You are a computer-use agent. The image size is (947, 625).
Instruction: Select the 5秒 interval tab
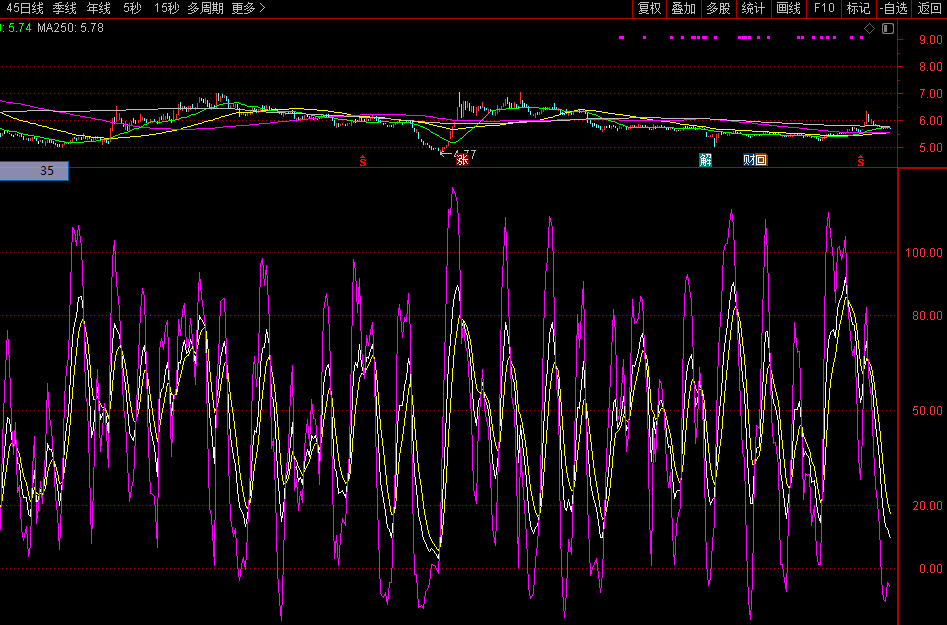[132, 8]
